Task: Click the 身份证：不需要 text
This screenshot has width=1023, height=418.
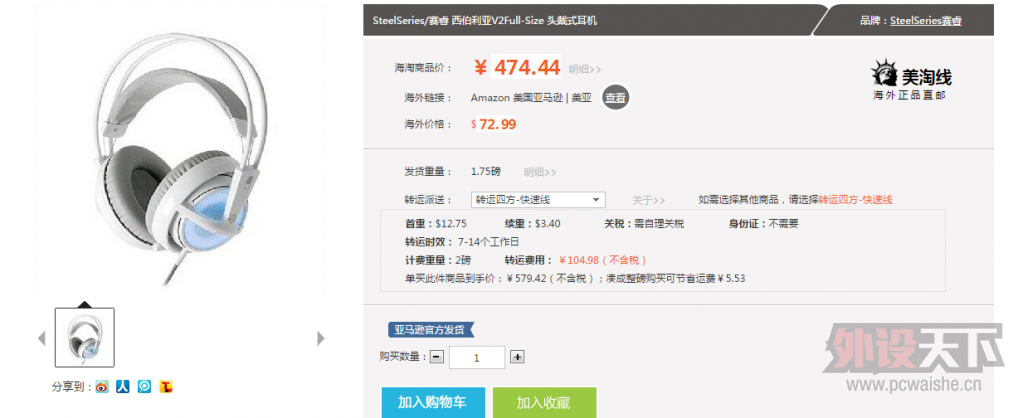Action: (x=763, y=224)
